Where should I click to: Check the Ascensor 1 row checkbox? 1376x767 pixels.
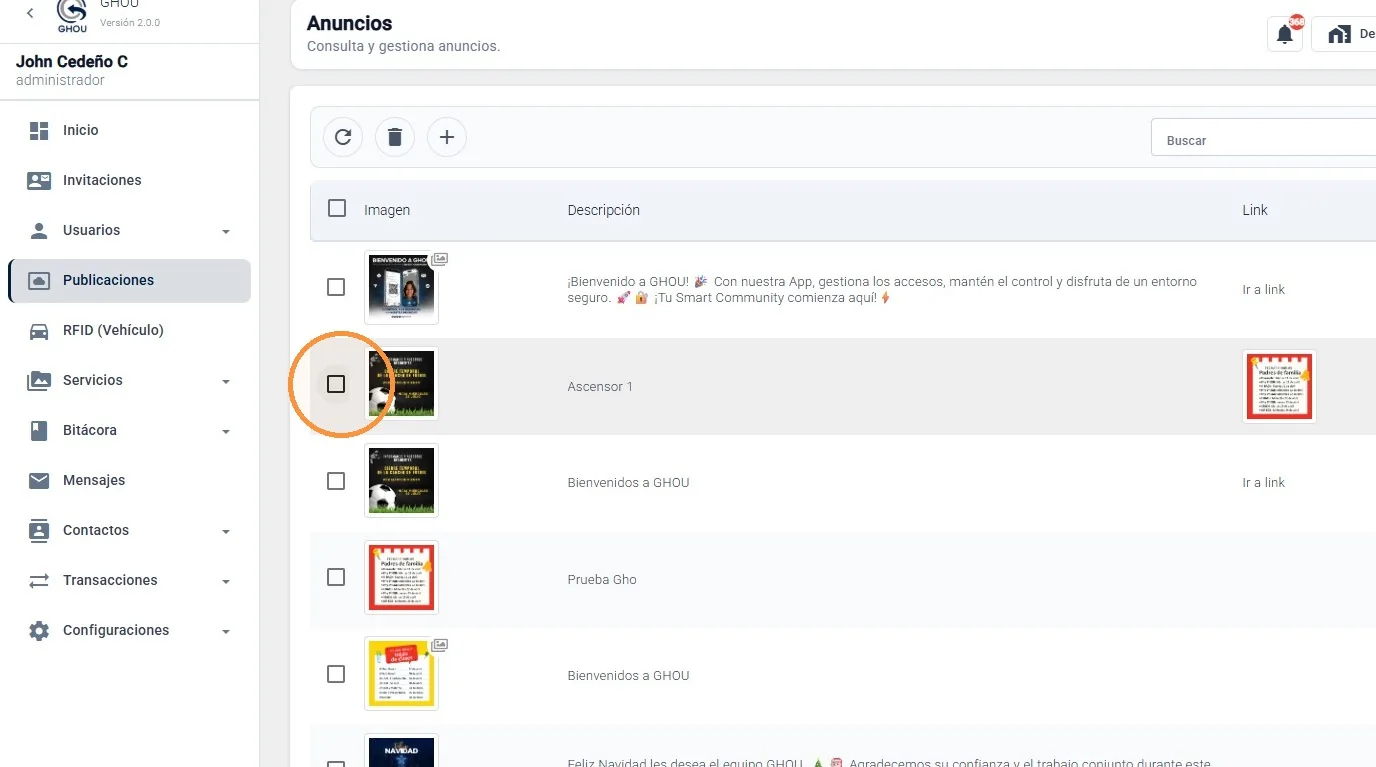[x=336, y=384]
